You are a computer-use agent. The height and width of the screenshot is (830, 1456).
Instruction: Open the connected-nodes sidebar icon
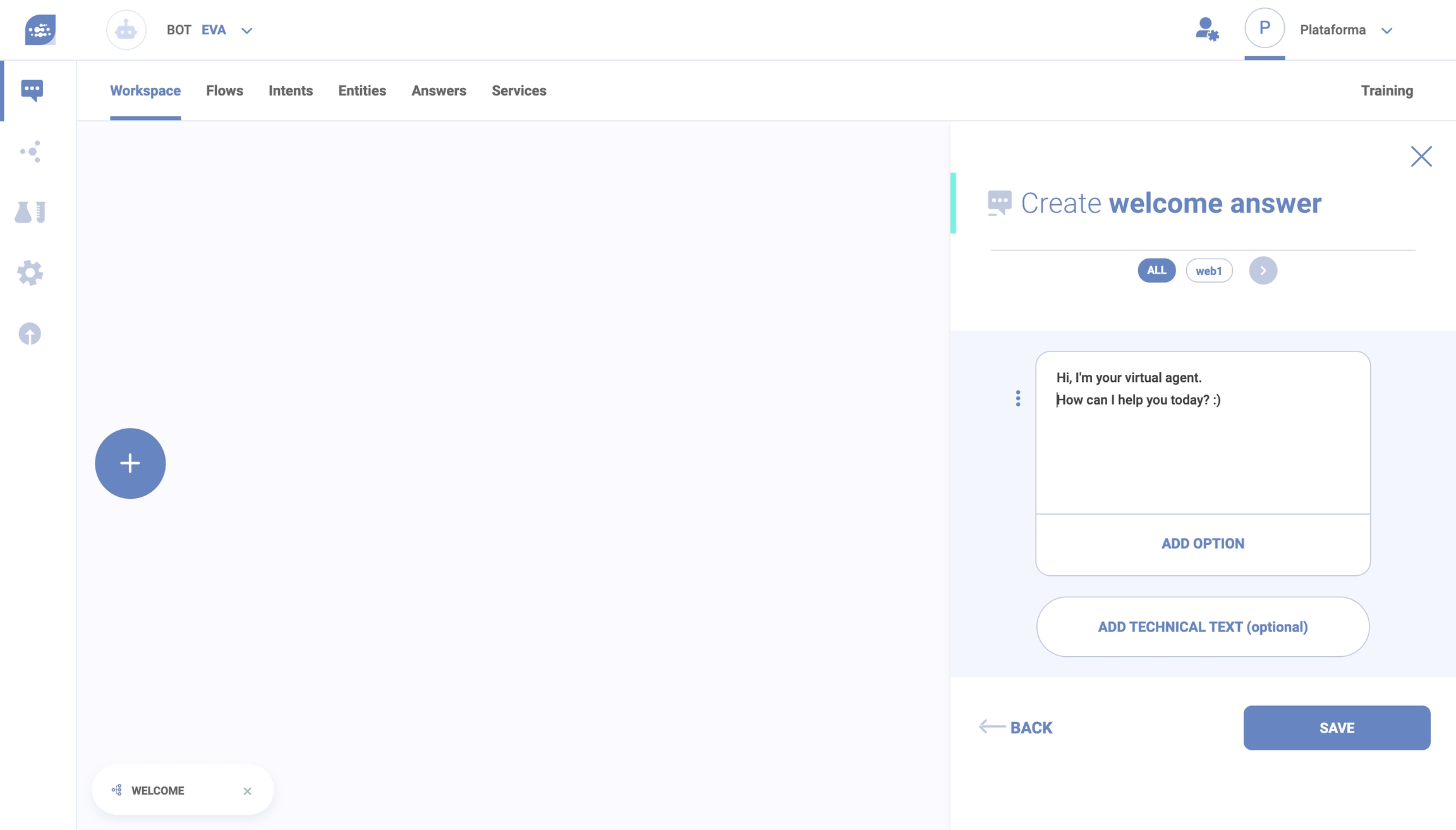(30, 151)
